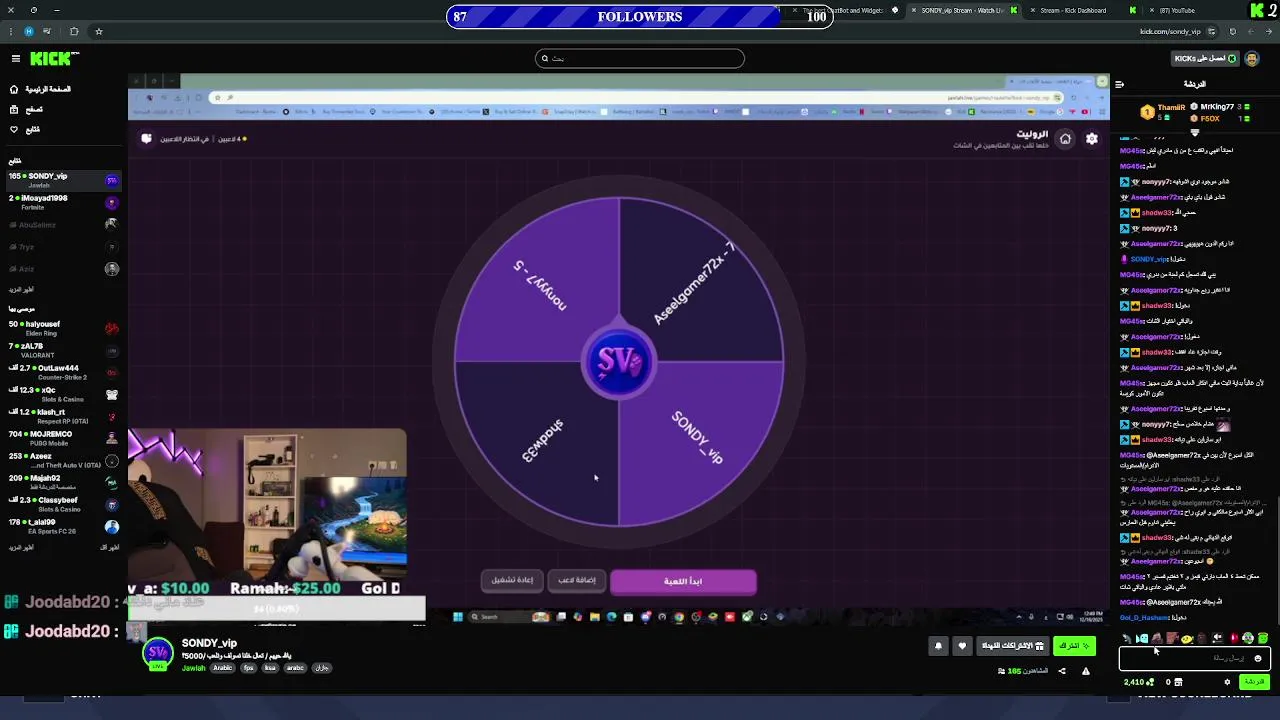This screenshot has height=720, width=1280.
Task: Open SONDY_vip channel in sidebar
Action: coord(64,180)
